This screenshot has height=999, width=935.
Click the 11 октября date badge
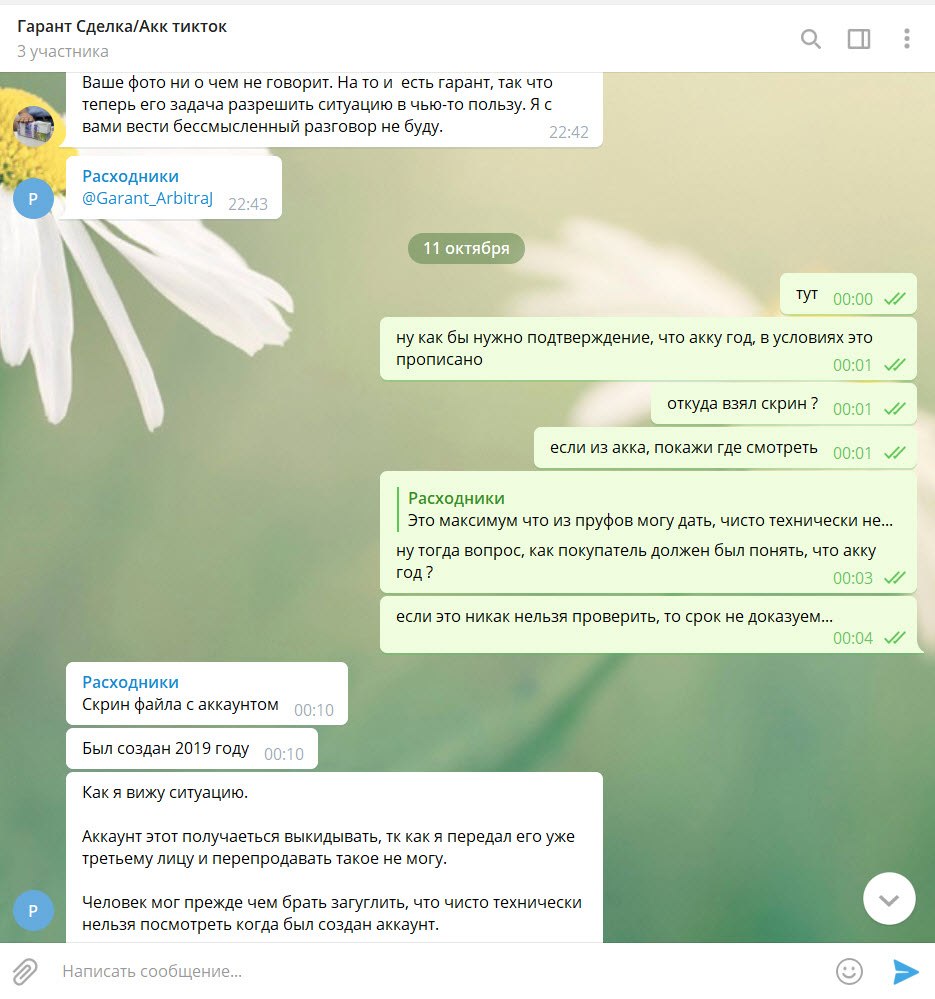[x=466, y=248]
